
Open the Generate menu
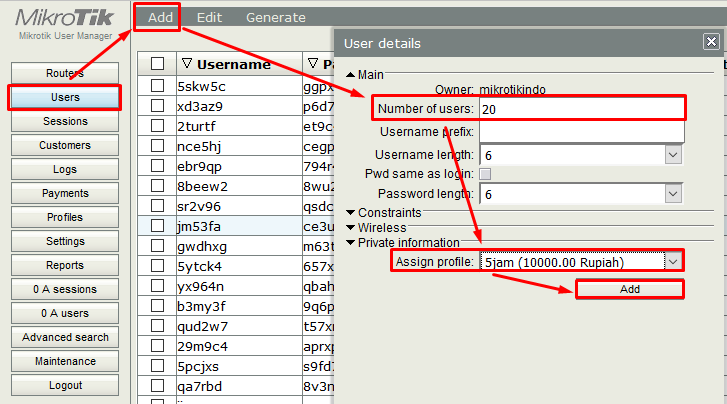click(x=275, y=18)
